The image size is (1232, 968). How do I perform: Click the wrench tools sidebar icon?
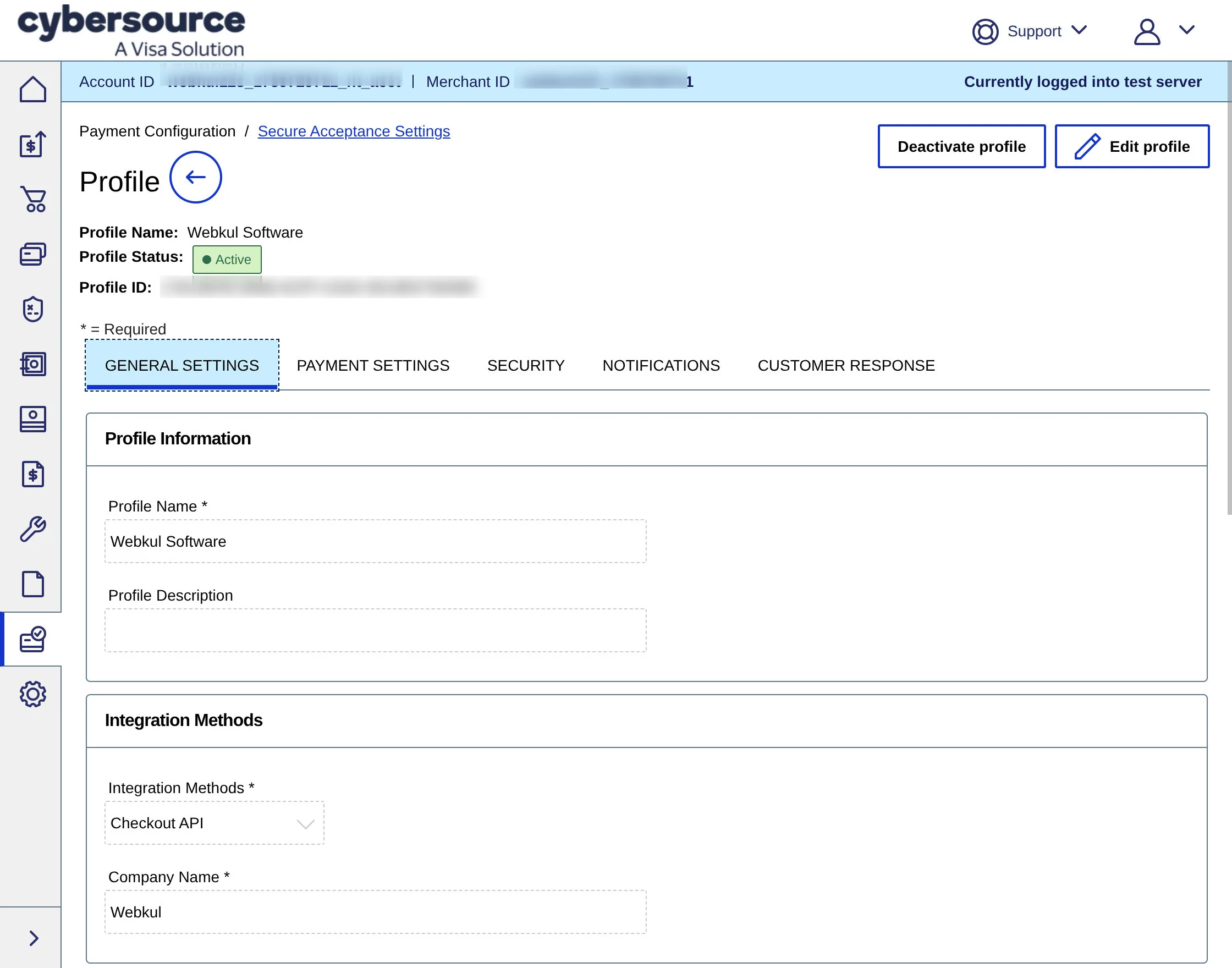tap(33, 529)
